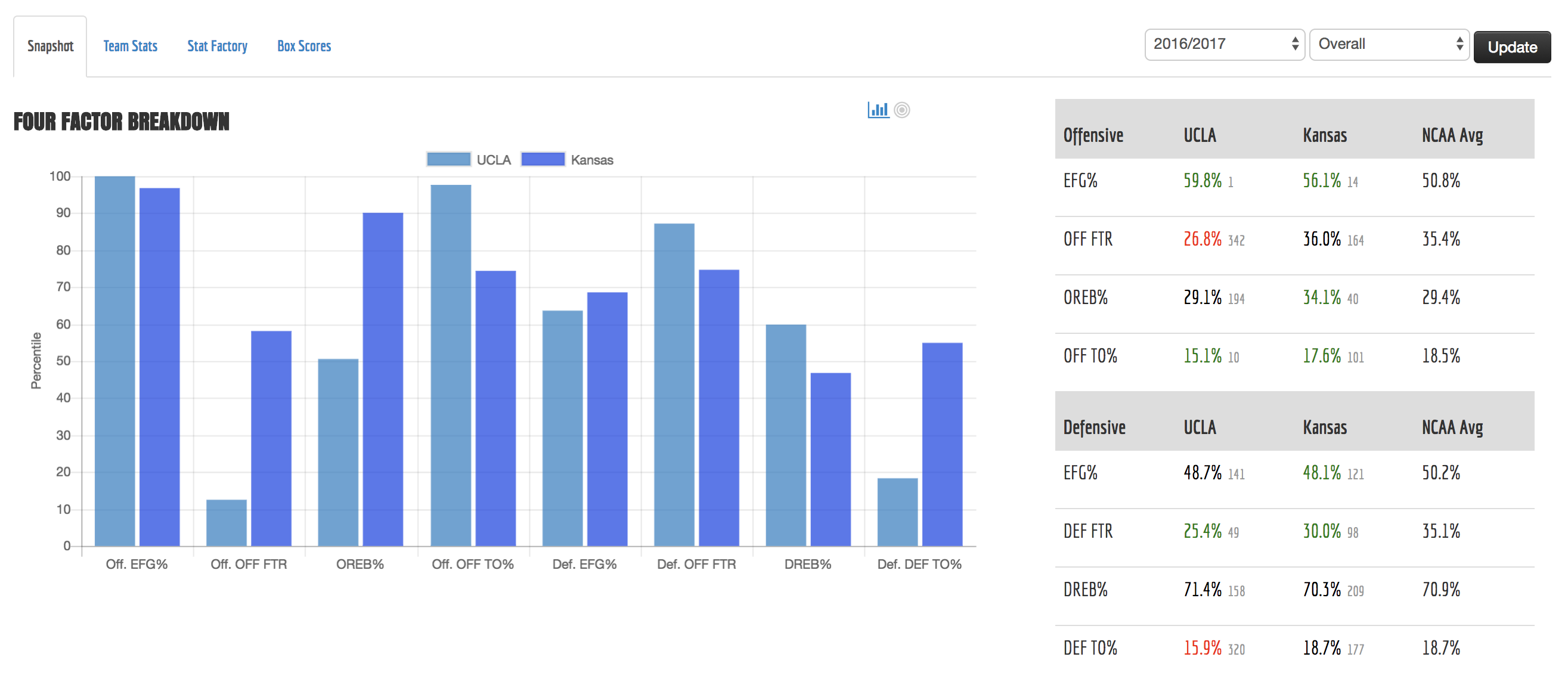Click the Off. OFF TO% axis label
Screen dimensions: 1568x694
472,565
